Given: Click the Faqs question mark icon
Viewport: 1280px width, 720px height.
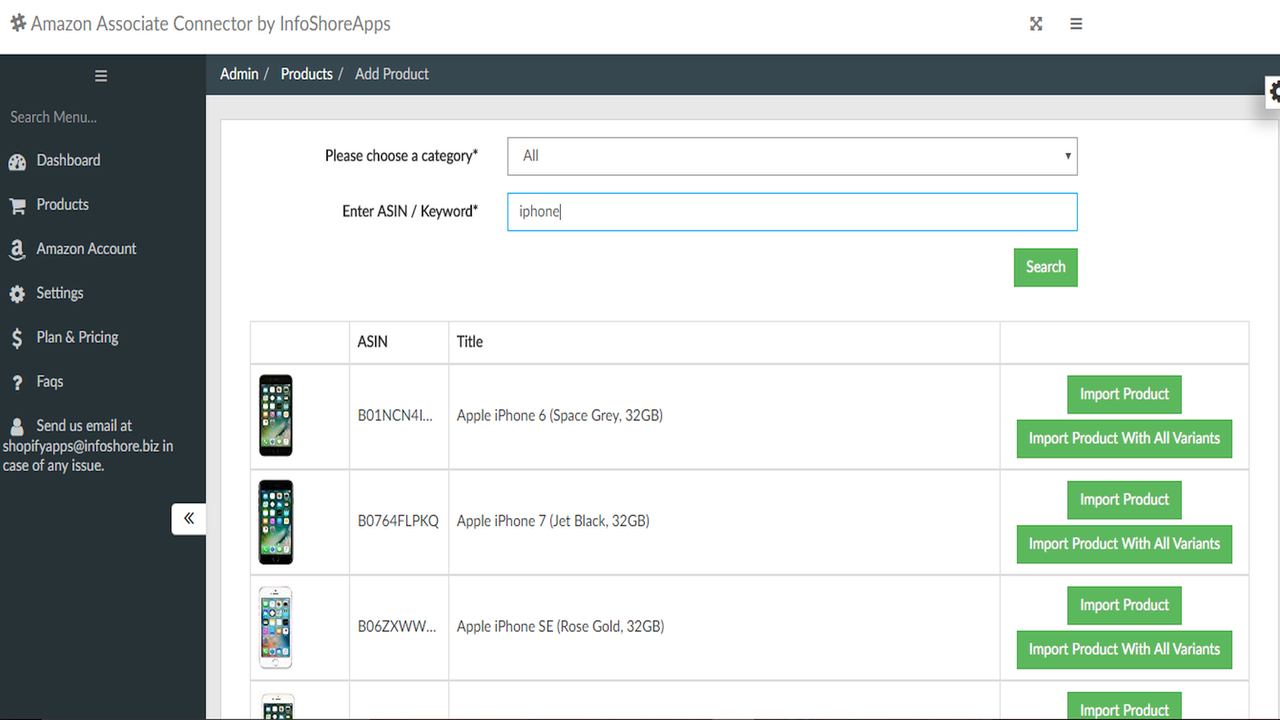Looking at the screenshot, I should coord(17,383).
